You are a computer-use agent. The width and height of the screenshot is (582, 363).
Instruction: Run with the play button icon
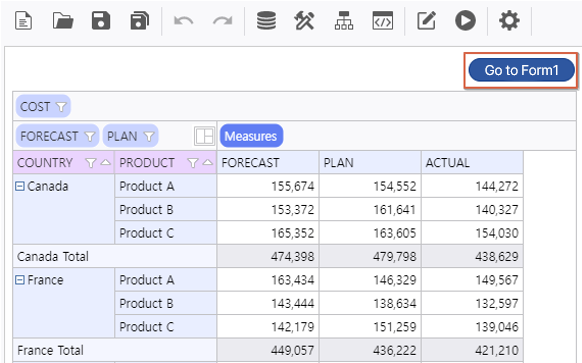[x=465, y=20]
